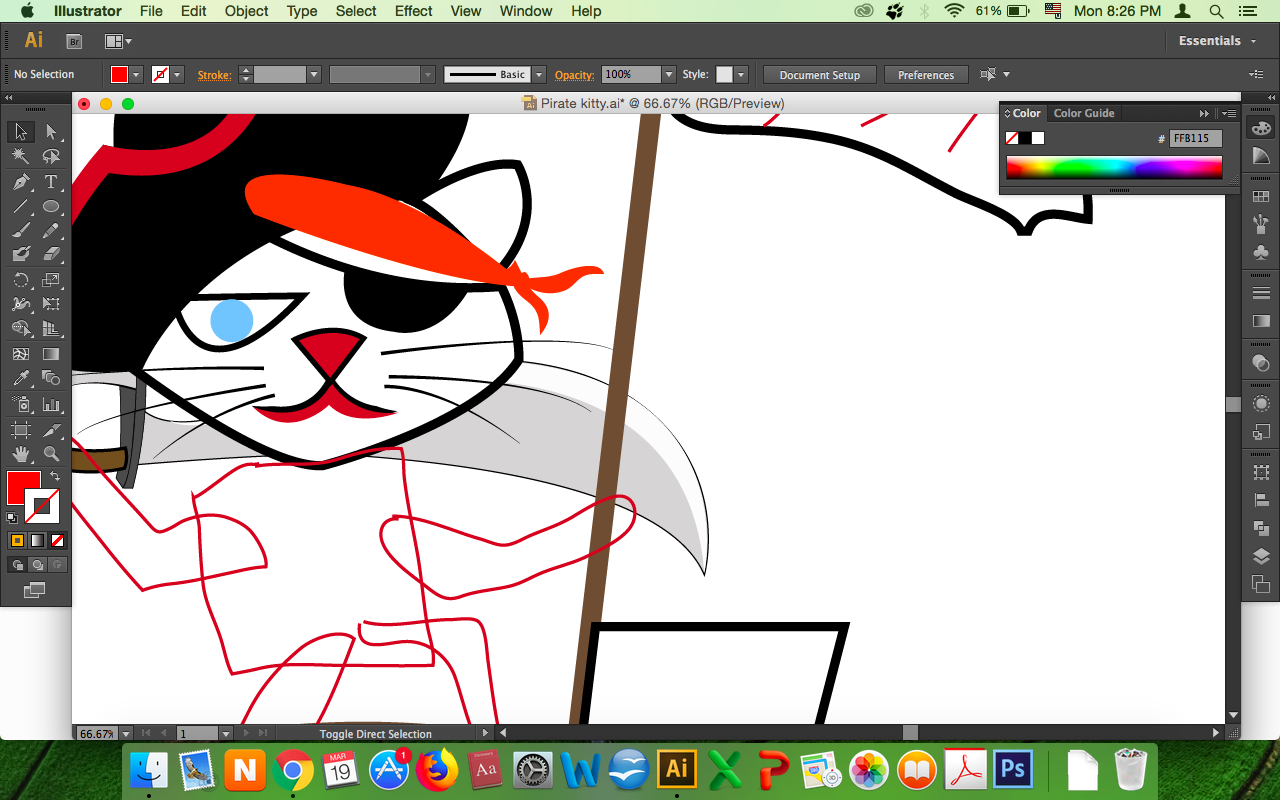Select the Eyedropper tool
Image resolution: width=1280 pixels, height=800 pixels.
coord(21,379)
